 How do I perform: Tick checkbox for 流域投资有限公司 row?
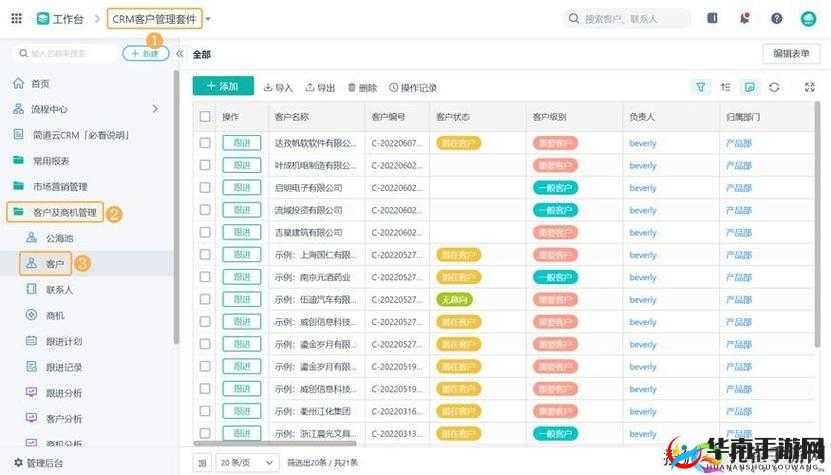[x=205, y=210]
